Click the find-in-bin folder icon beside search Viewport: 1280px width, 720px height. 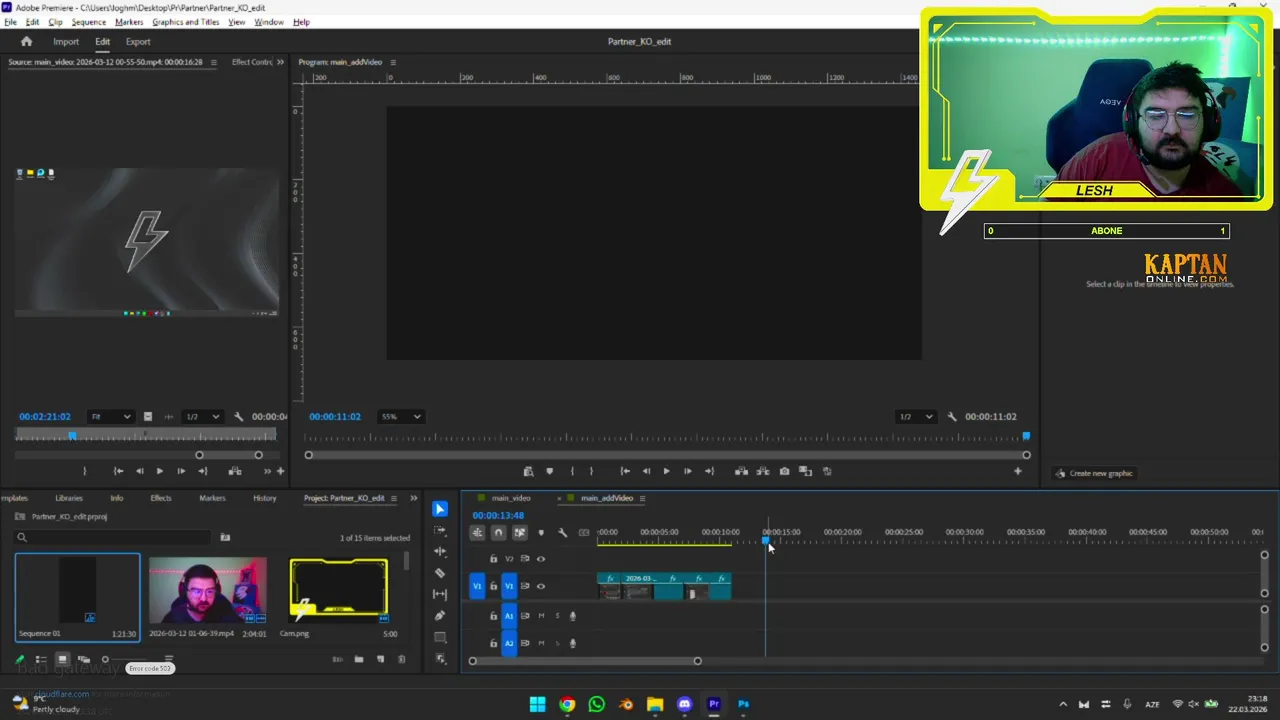[x=225, y=537]
